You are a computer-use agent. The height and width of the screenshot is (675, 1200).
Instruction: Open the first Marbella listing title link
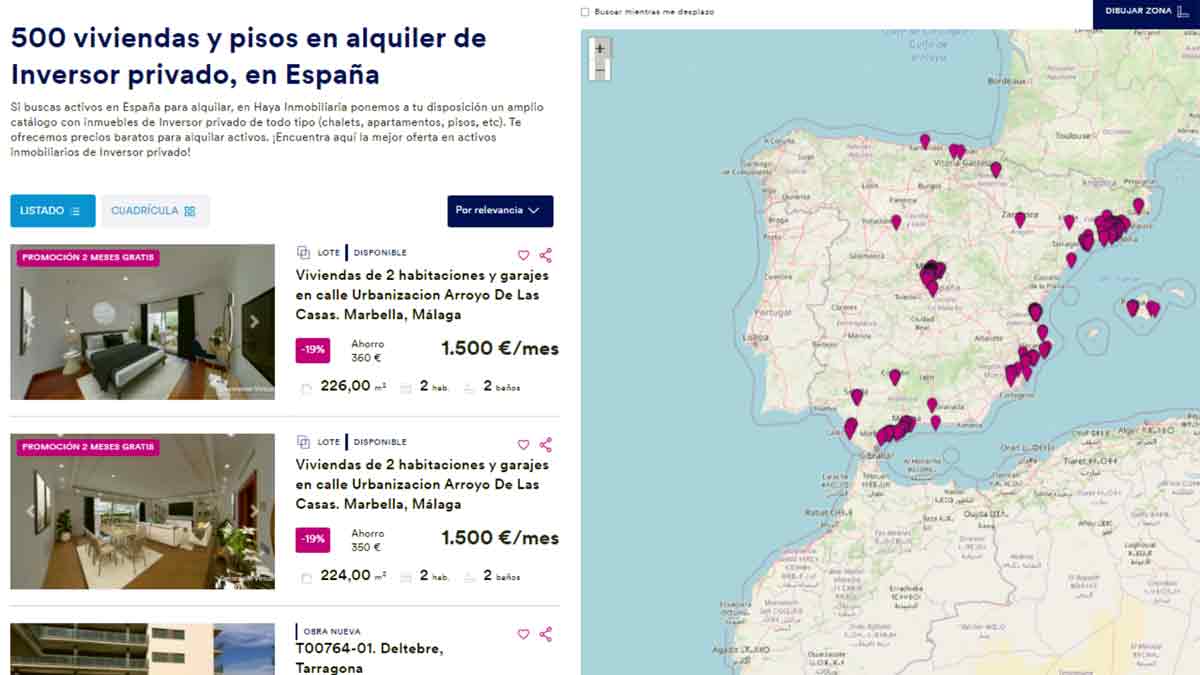421,295
